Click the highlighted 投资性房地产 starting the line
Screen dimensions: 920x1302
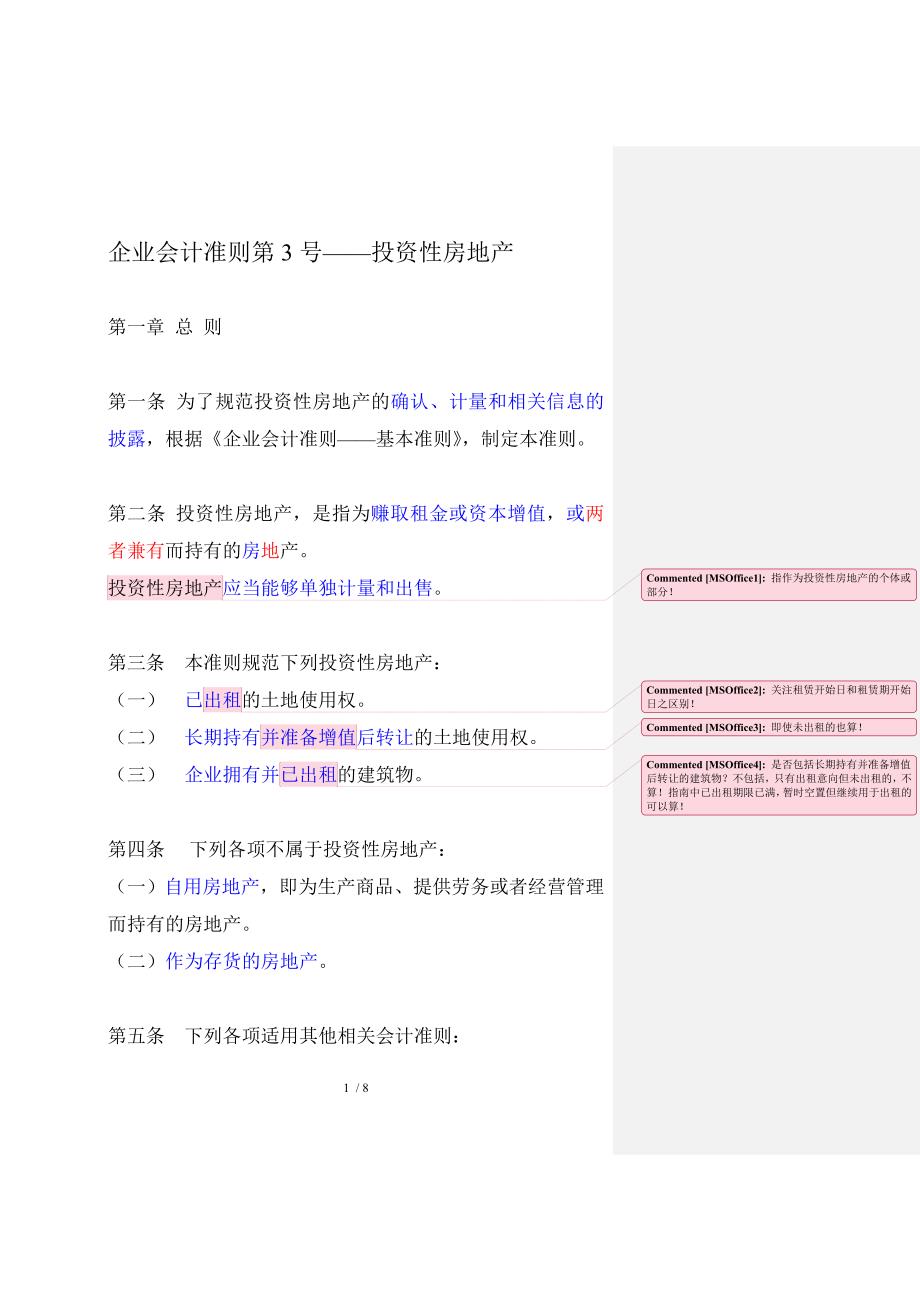coord(165,588)
